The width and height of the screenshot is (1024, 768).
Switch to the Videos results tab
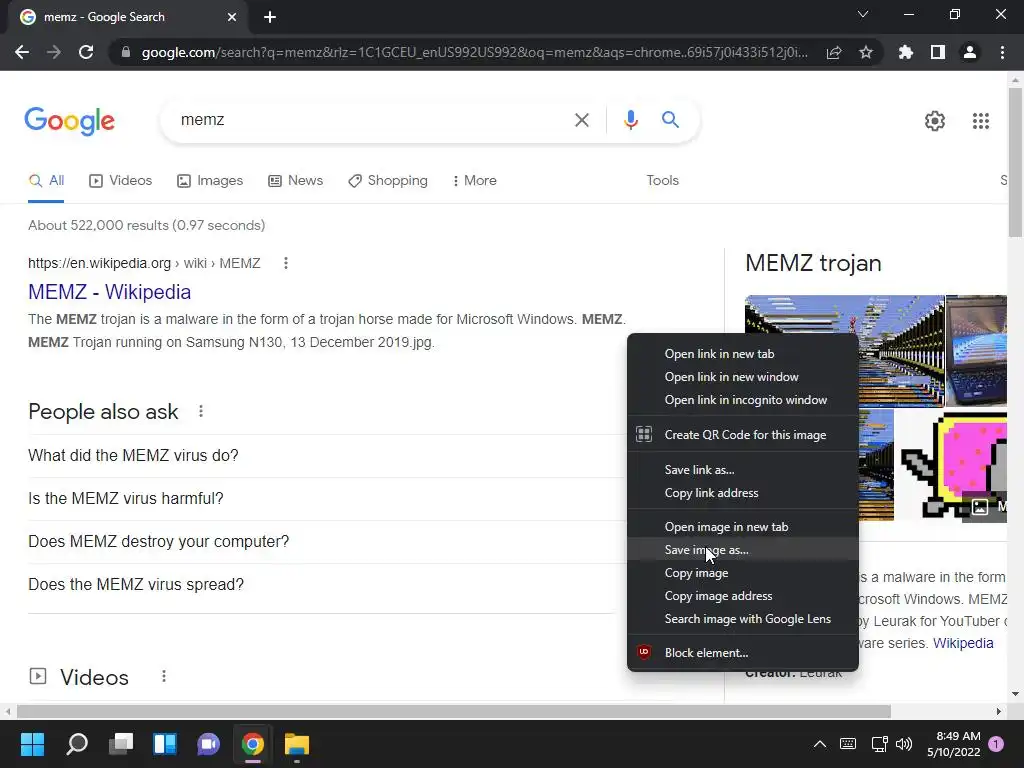tap(121, 181)
